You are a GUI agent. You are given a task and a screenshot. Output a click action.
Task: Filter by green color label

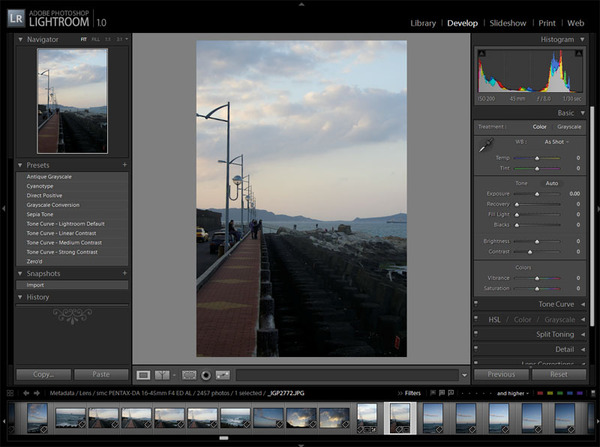coord(560,393)
